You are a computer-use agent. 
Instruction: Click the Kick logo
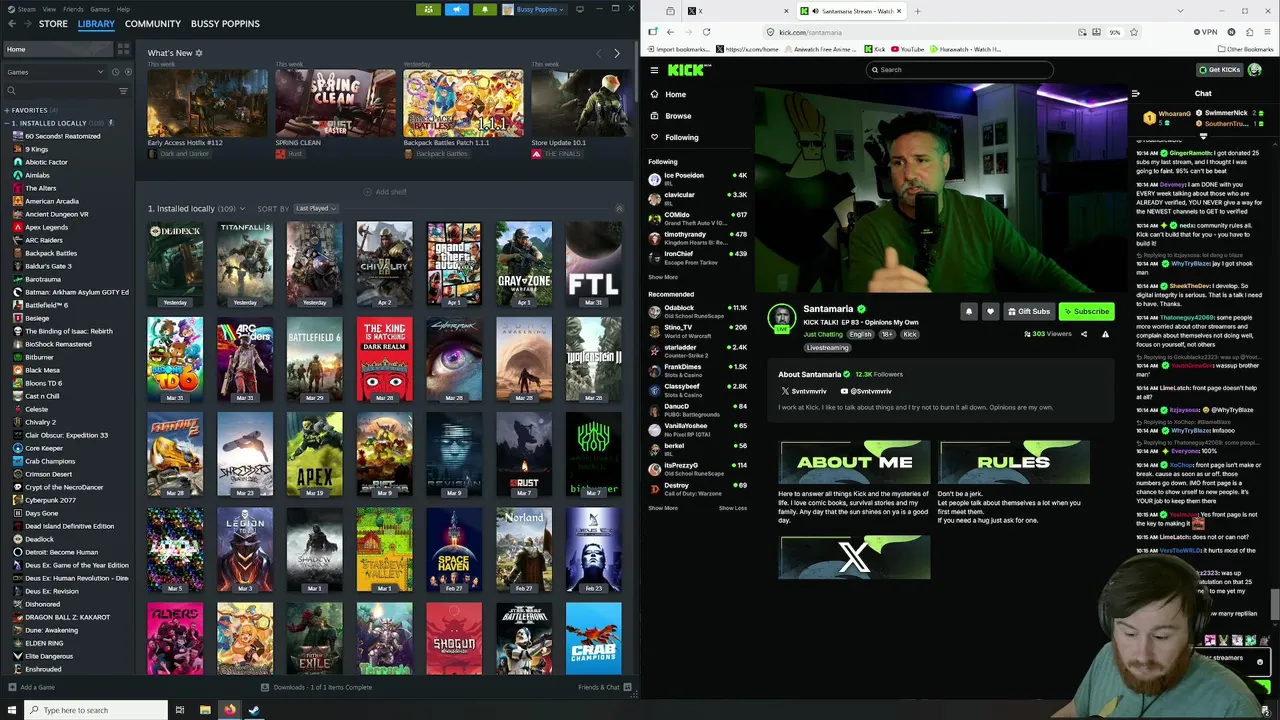(x=689, y=69)
